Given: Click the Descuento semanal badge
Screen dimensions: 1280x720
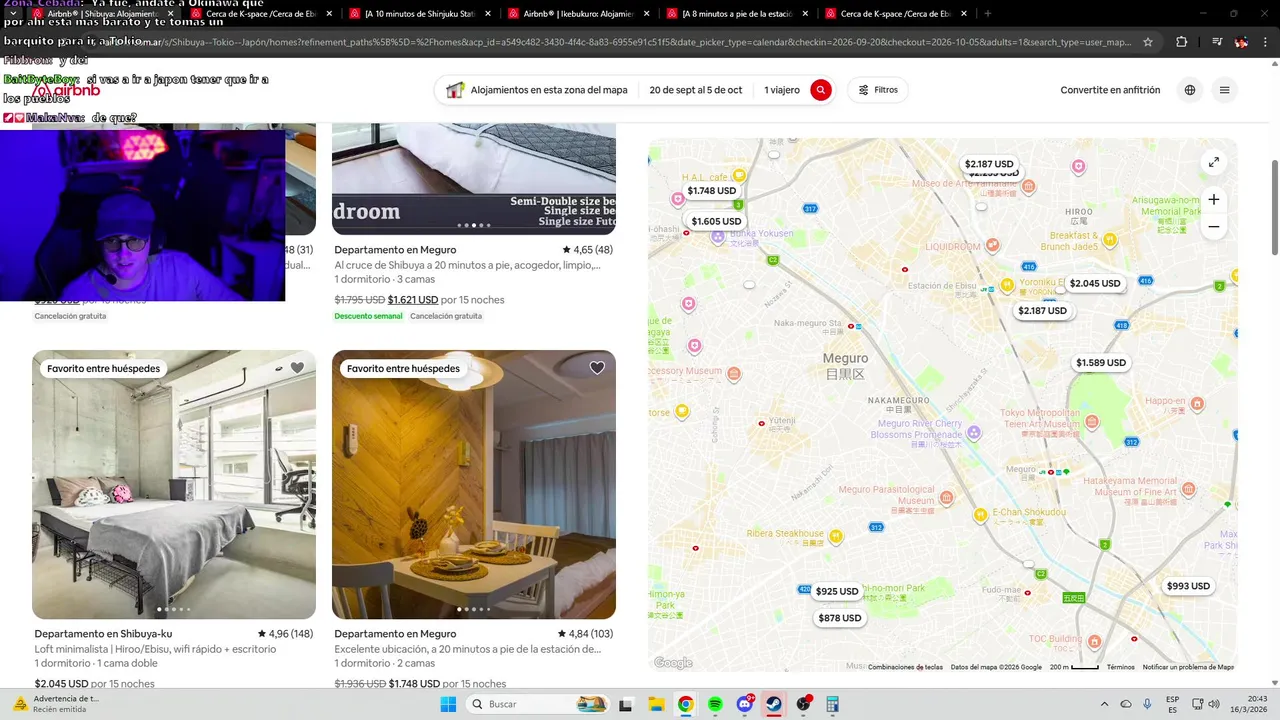Looking at the screenshot, I should [368, 316].
